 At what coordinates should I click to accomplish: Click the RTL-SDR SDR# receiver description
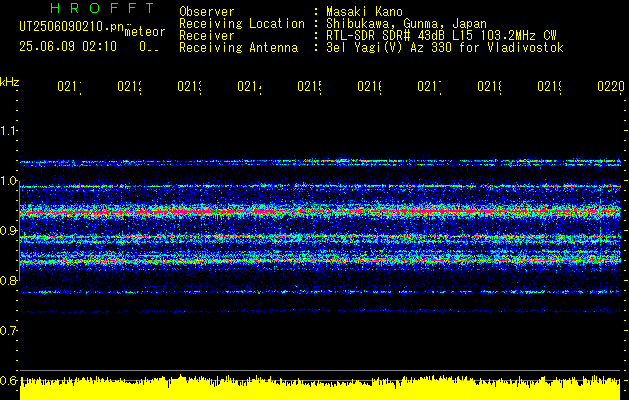tap(441, 36)
